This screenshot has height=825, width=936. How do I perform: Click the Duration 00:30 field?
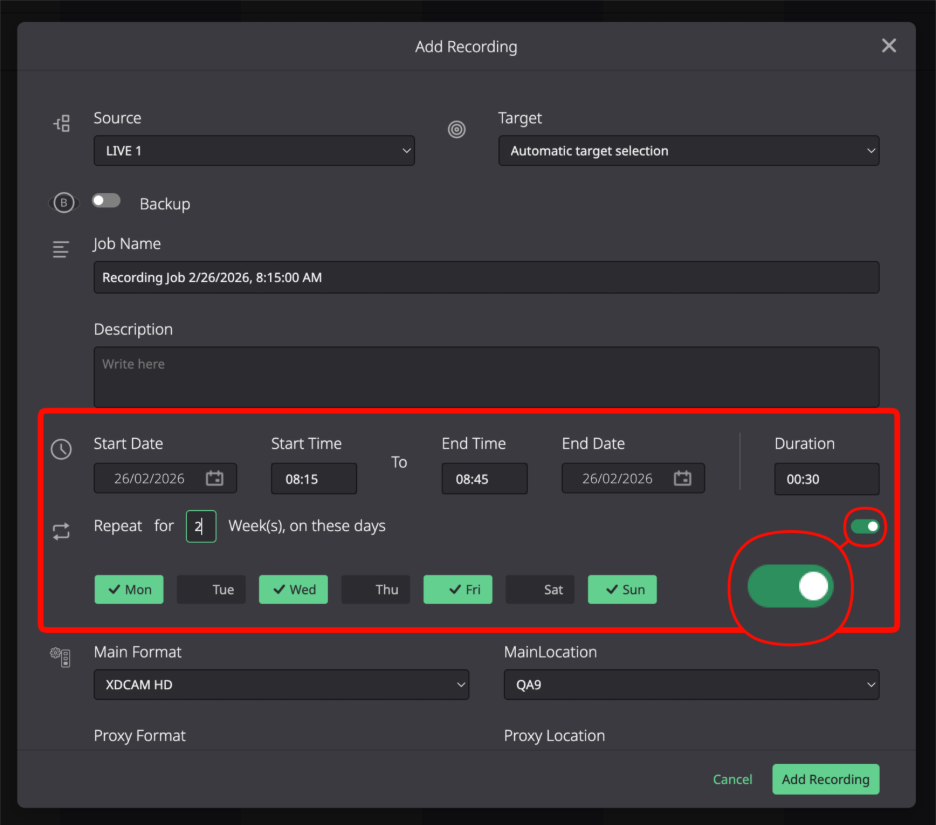(827, 479)
